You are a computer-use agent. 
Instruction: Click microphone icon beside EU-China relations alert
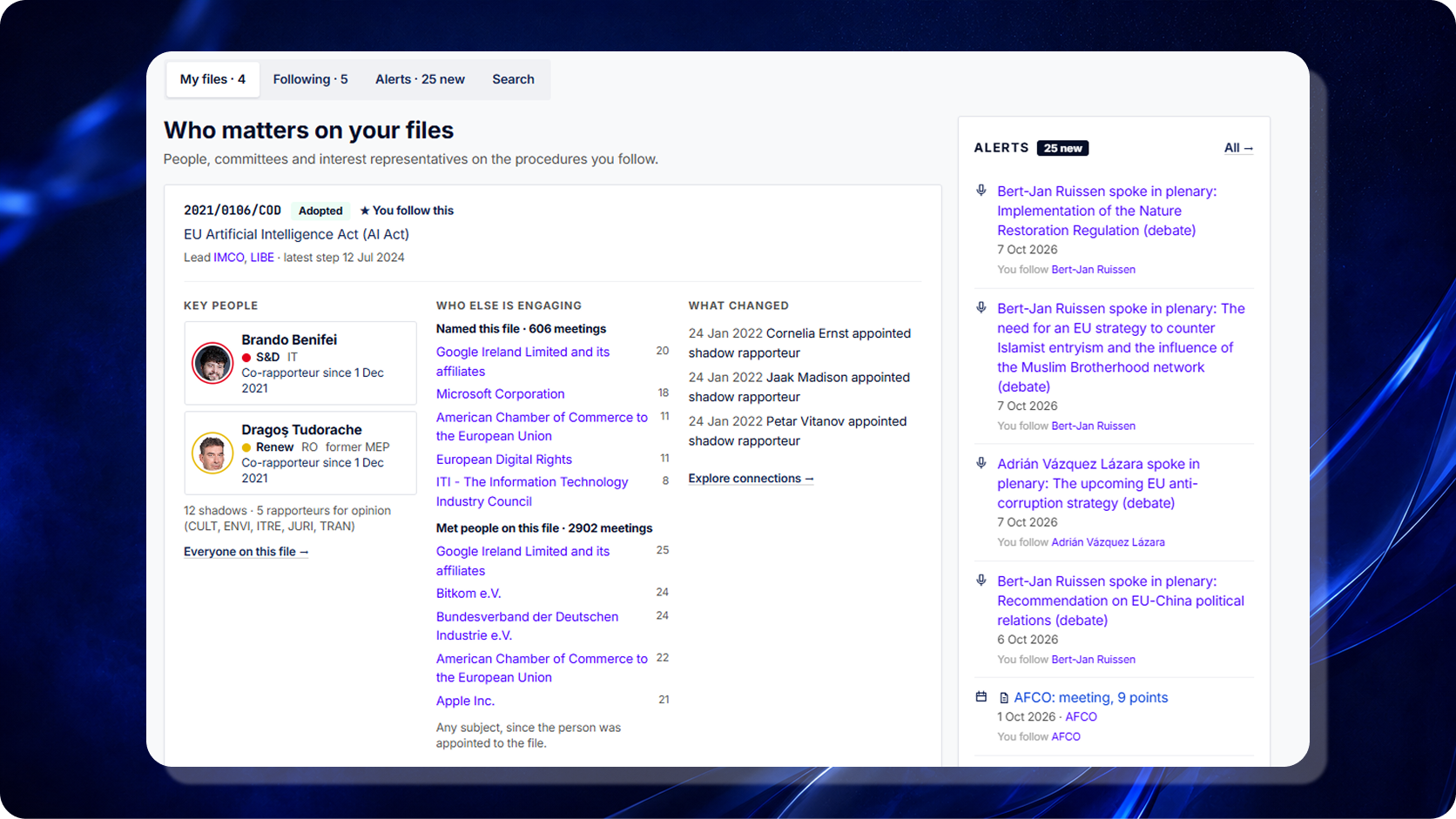[x=981, y=581]
